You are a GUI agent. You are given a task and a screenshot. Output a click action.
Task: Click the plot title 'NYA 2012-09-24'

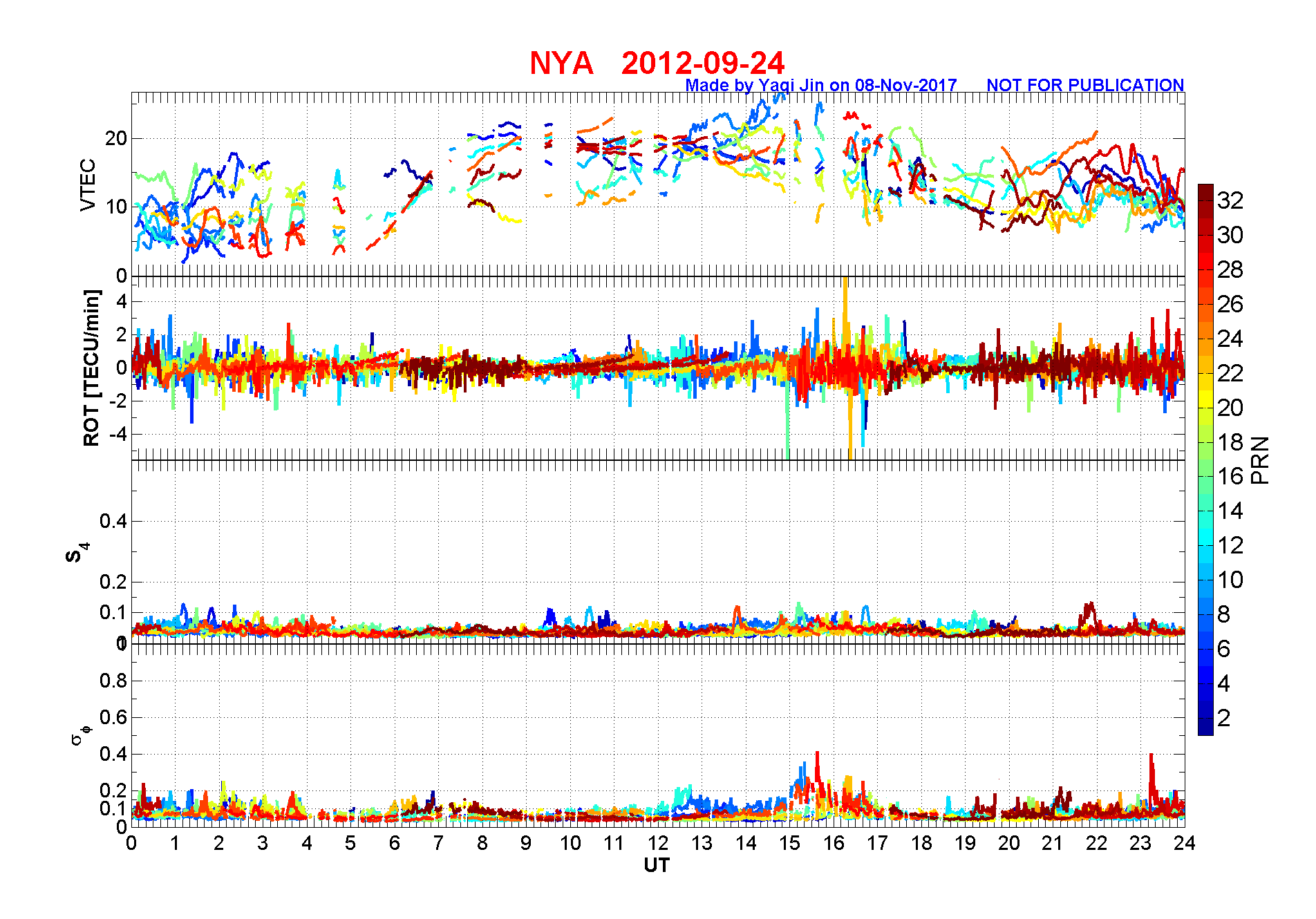pyautogui.click(x=657, y=64)
